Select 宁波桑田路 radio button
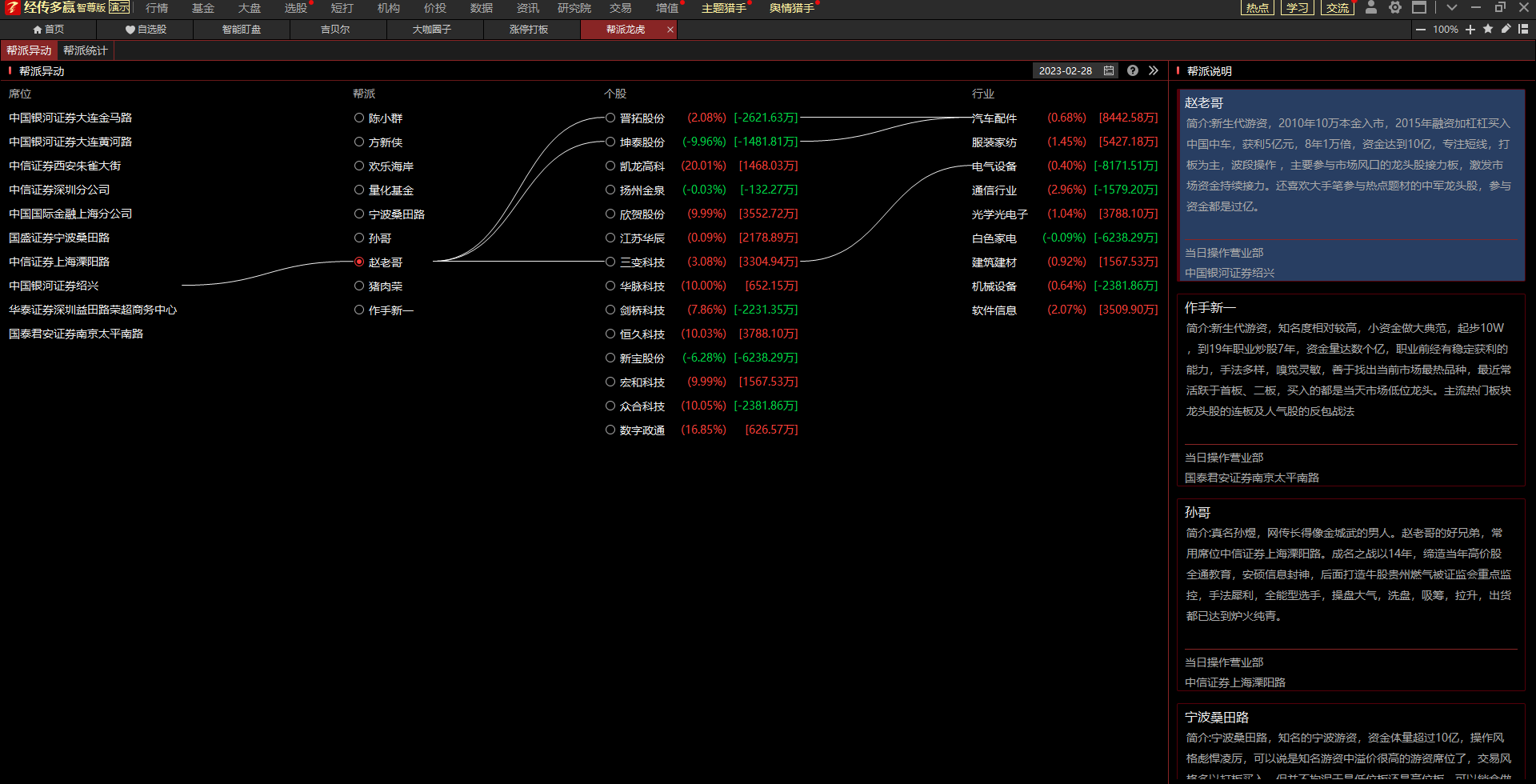The image size is (1536, 784). coord(359,214)
